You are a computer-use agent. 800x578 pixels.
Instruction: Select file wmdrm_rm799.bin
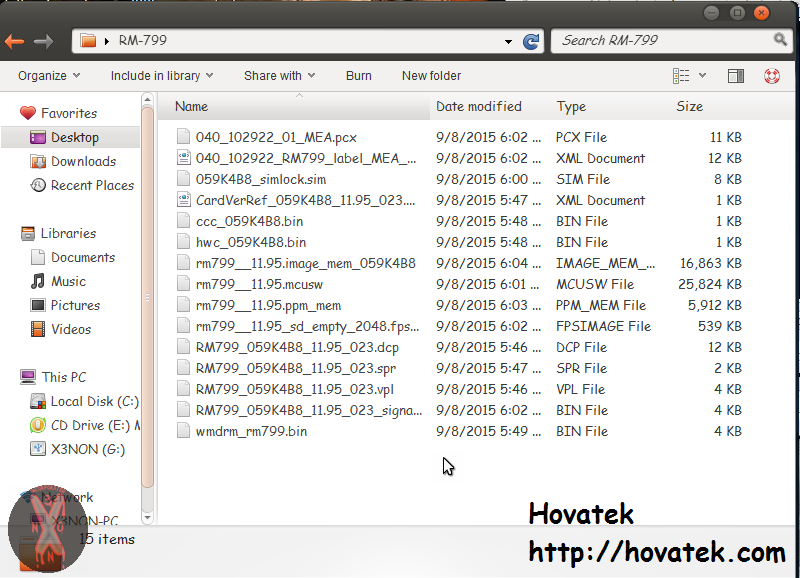251,431
